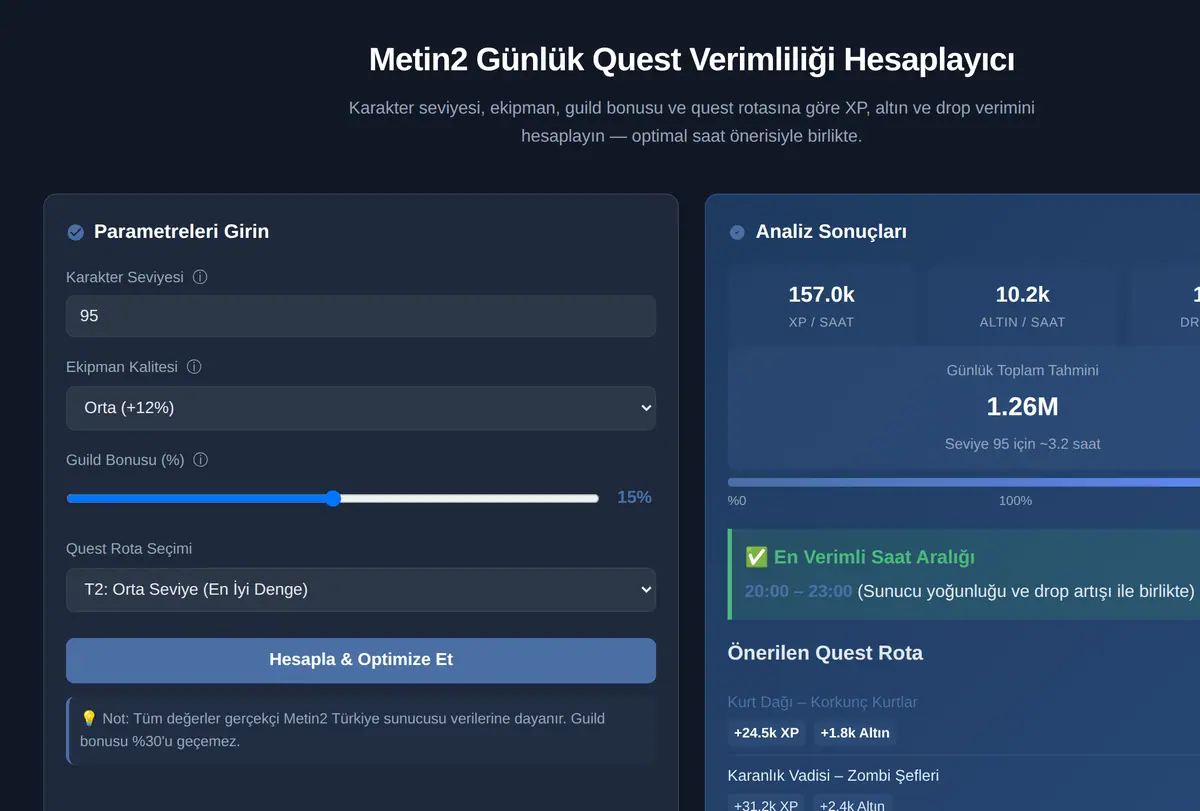
Task: Open the Quest Rota Seçimi dropdown
Action: tap(361, 590)
